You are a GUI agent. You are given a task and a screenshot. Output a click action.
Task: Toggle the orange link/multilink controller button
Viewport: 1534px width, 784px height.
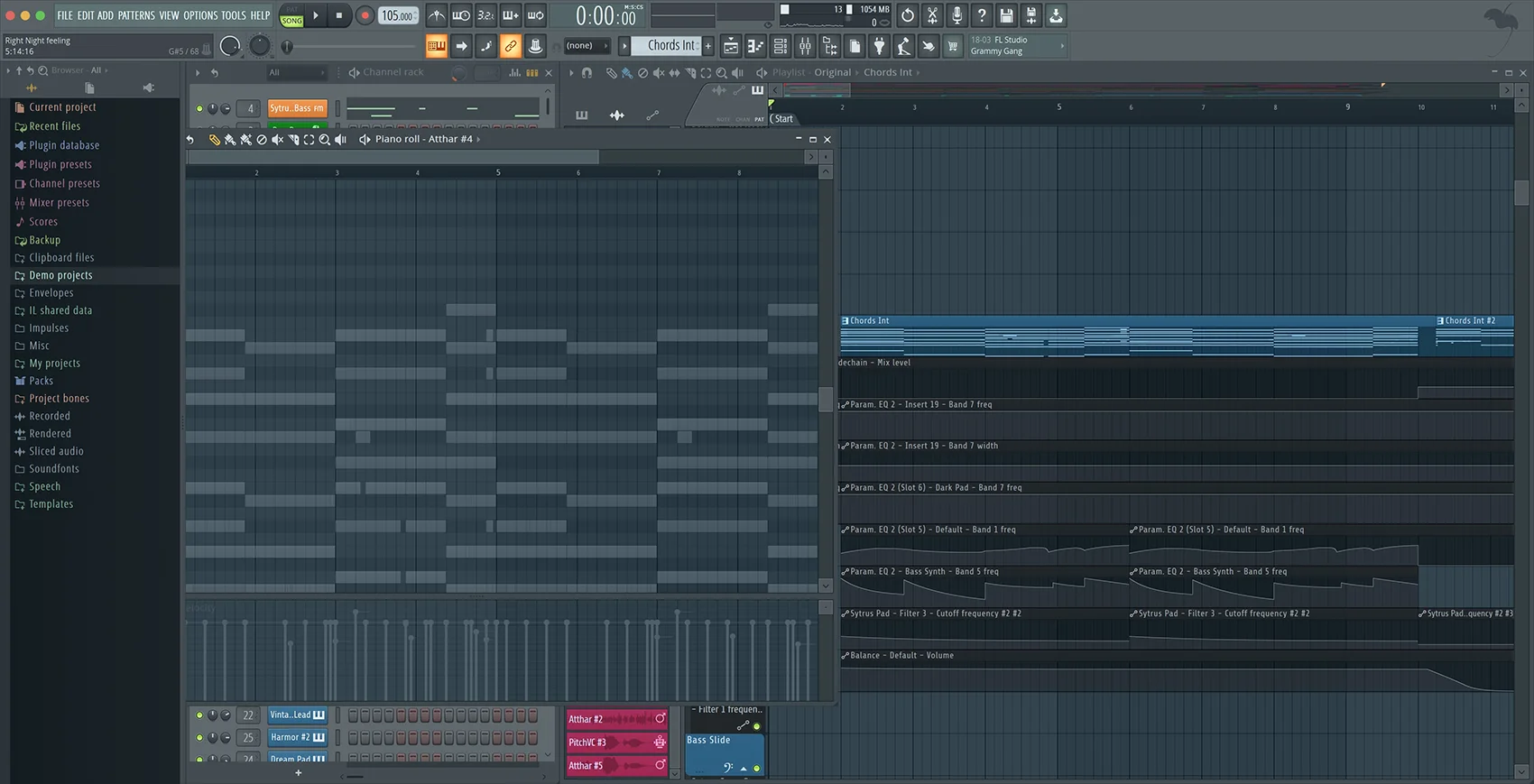(510, 46)
